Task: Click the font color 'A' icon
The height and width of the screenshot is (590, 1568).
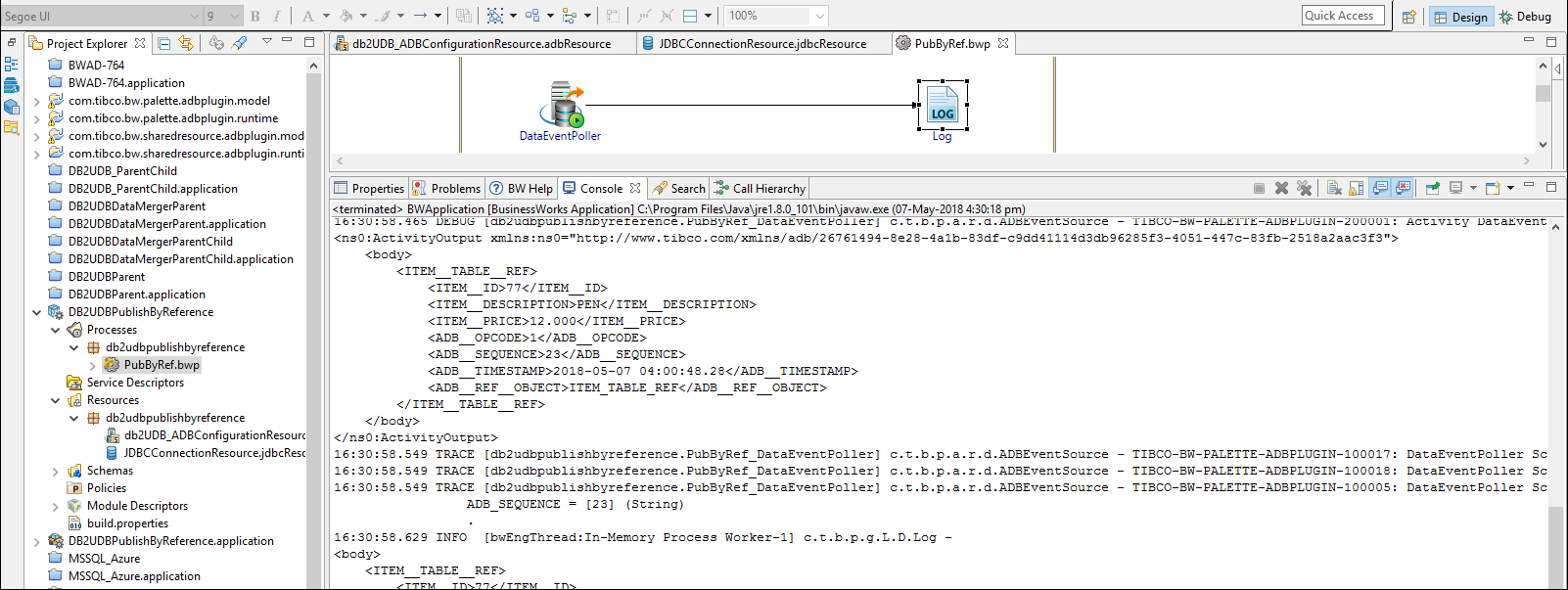Action: [308, 16]
